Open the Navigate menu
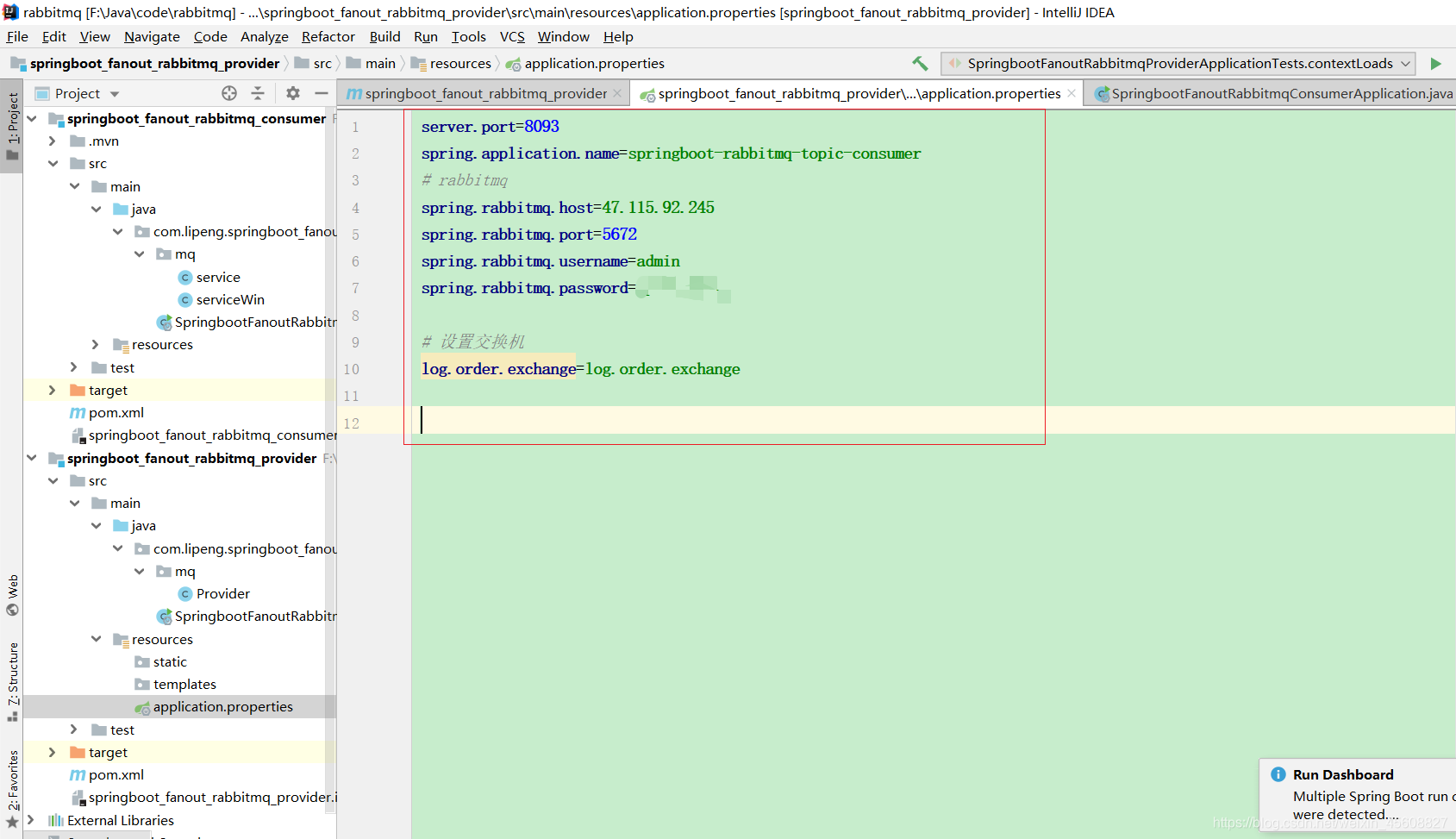This screenshot has height=839, width=1456. (152, 36)
